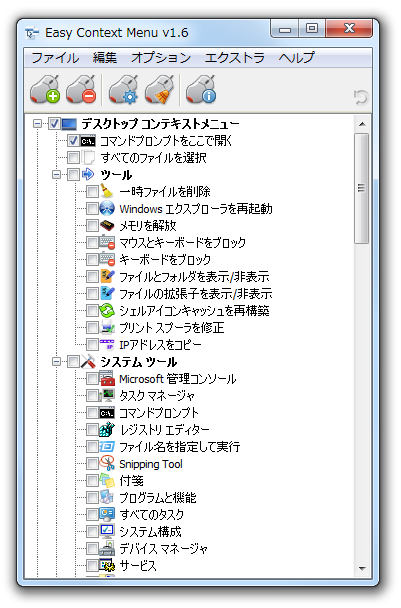Click the cmd icon beside コマンドプロンプトをここで開く

[88, 141]
